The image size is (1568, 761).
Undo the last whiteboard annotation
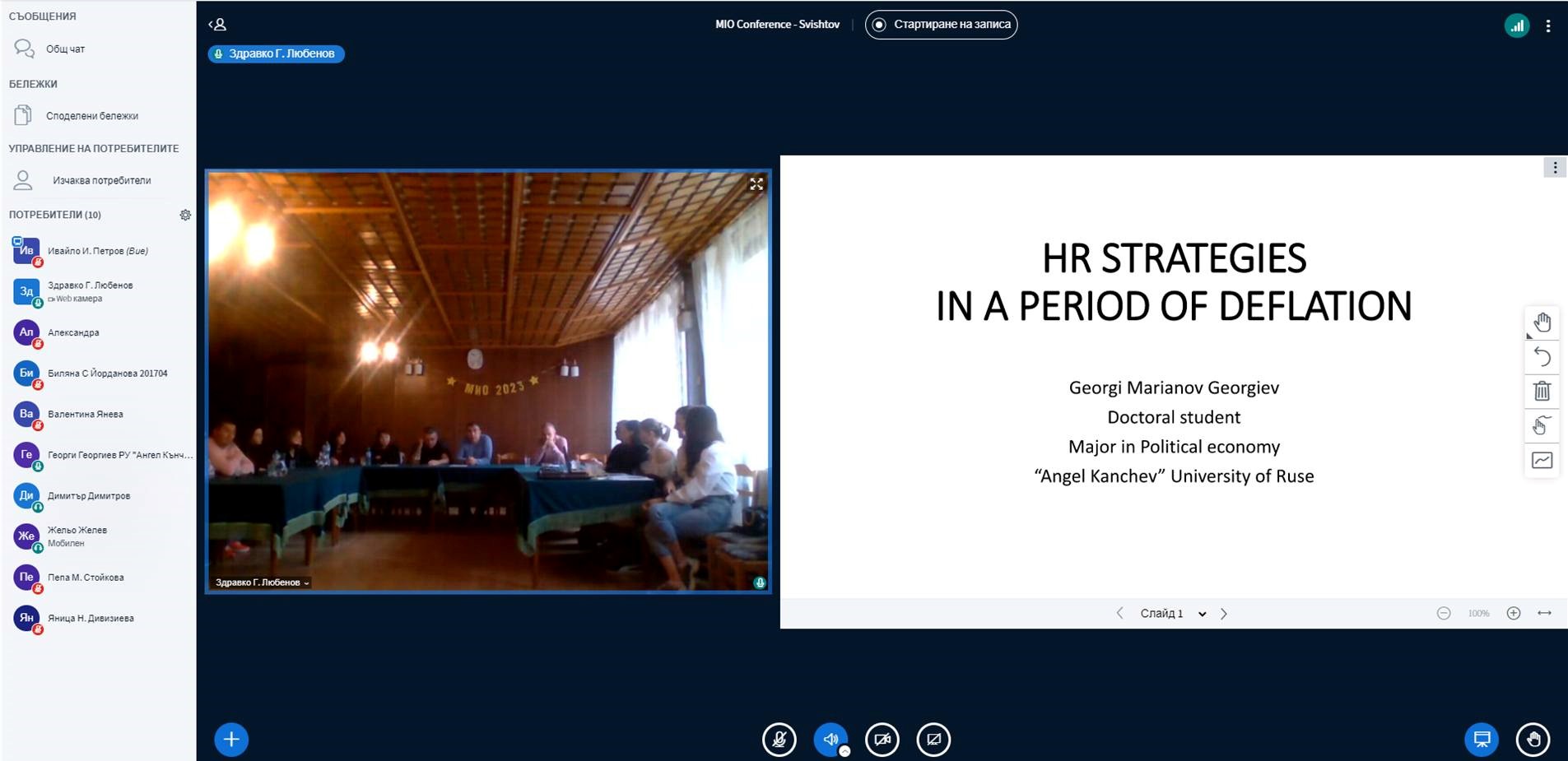pos(1542,357)
